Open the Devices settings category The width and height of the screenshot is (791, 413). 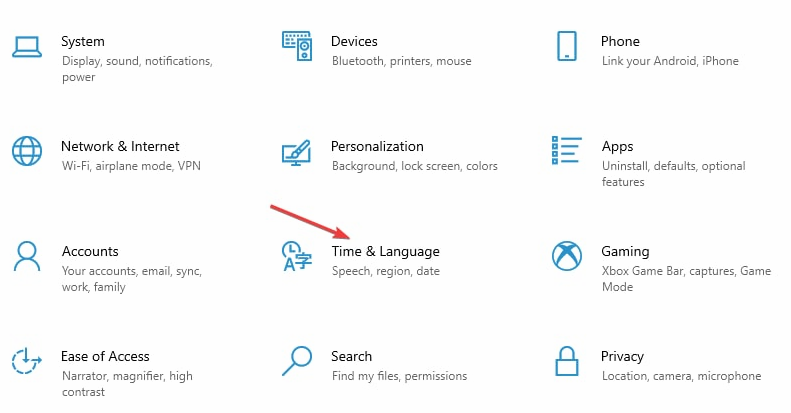(354, 41)
